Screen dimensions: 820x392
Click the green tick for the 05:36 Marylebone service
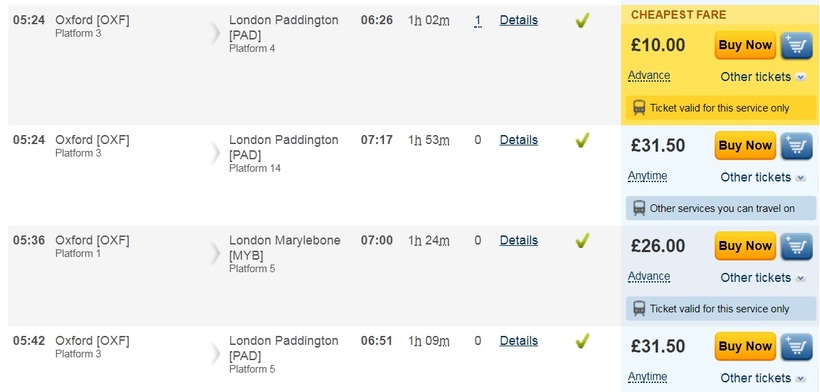(x=582, y=240)
